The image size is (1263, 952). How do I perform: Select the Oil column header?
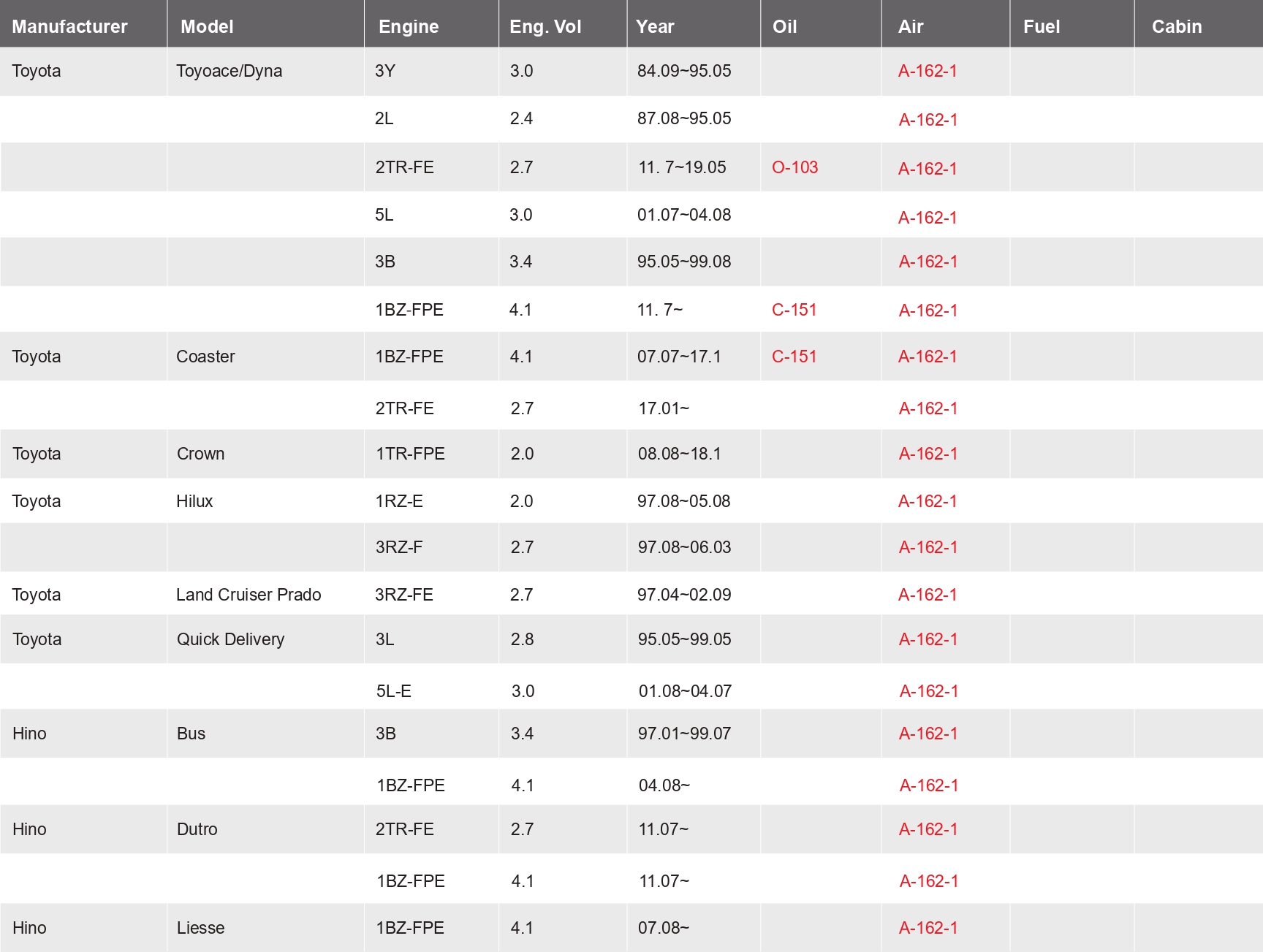[784, 26]
